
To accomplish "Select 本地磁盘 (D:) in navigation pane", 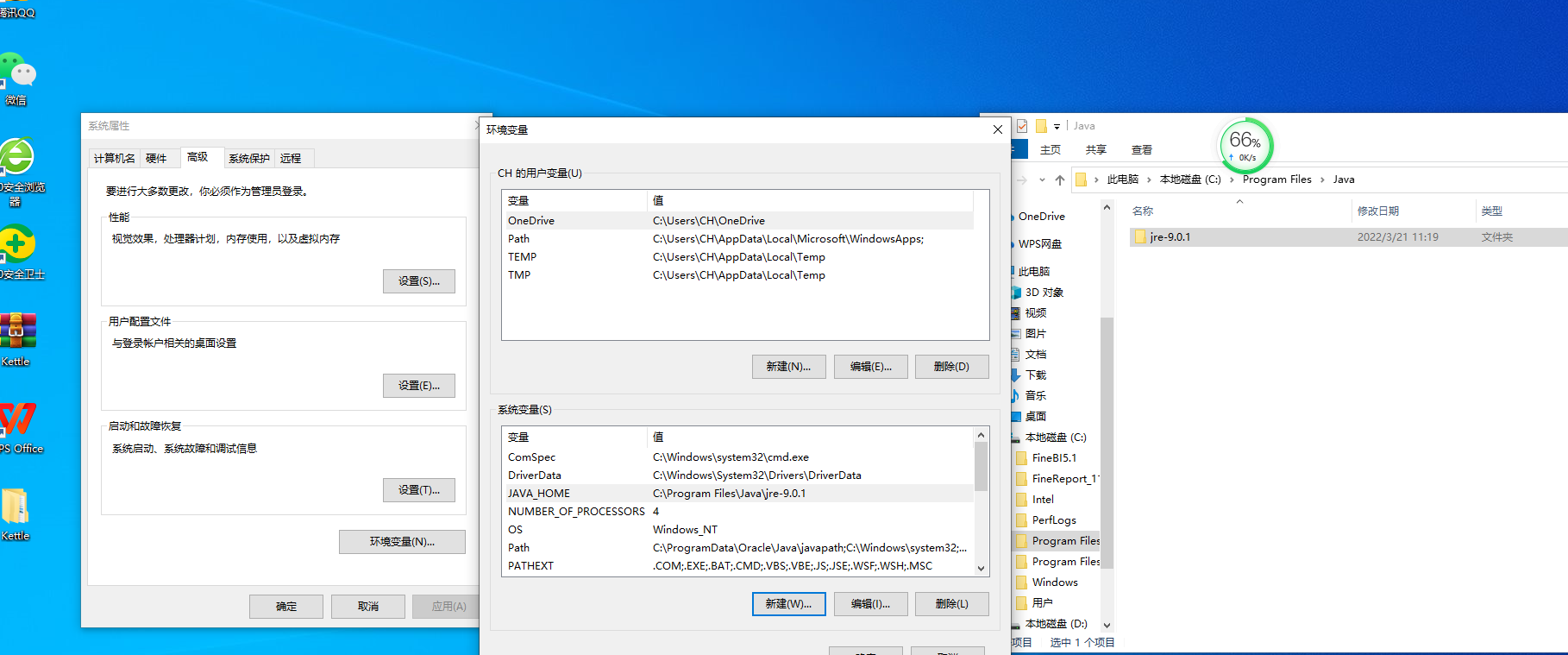I will tap(1055, 624).
